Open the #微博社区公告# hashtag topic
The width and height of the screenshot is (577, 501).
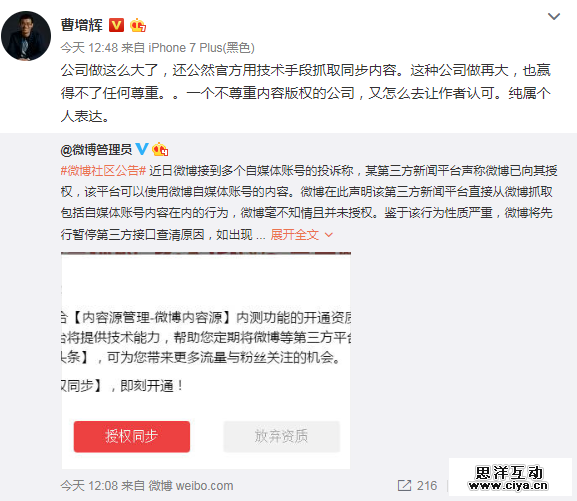point(103,170)
